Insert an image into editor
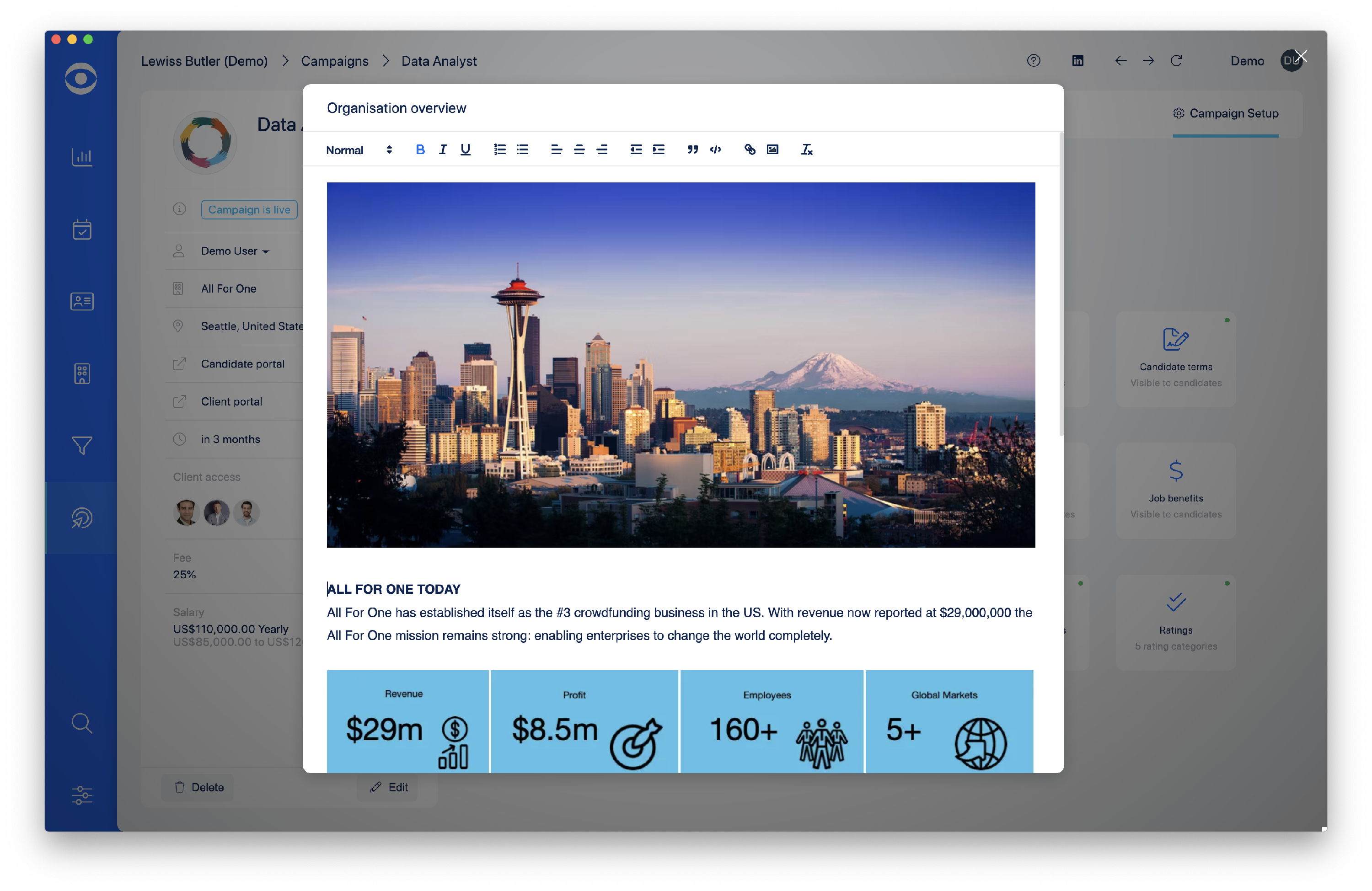Image resolution: width=1372 pixels, height=891 pixels. coord(772,150)
